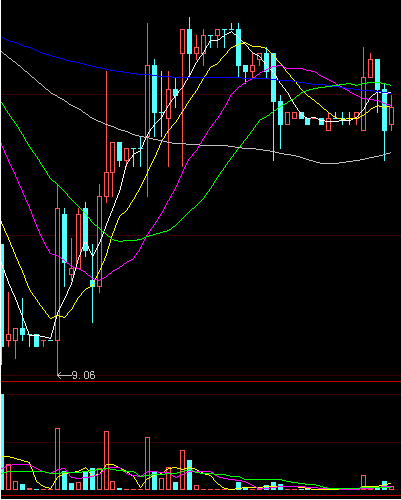The image size is (401, 500).
Task: Click the 9.06 low price label
Action: (x=84, y=375)
